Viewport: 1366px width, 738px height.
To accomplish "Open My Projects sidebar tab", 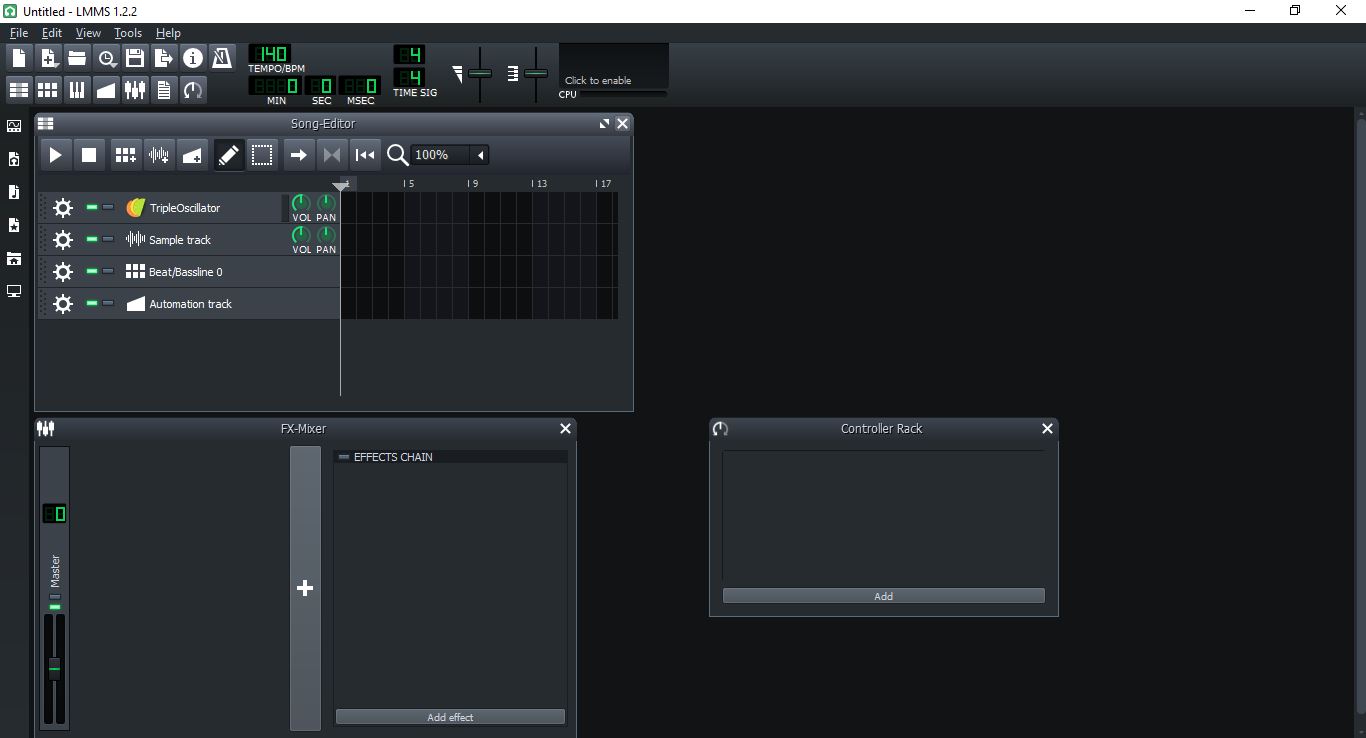I will 14,159.
